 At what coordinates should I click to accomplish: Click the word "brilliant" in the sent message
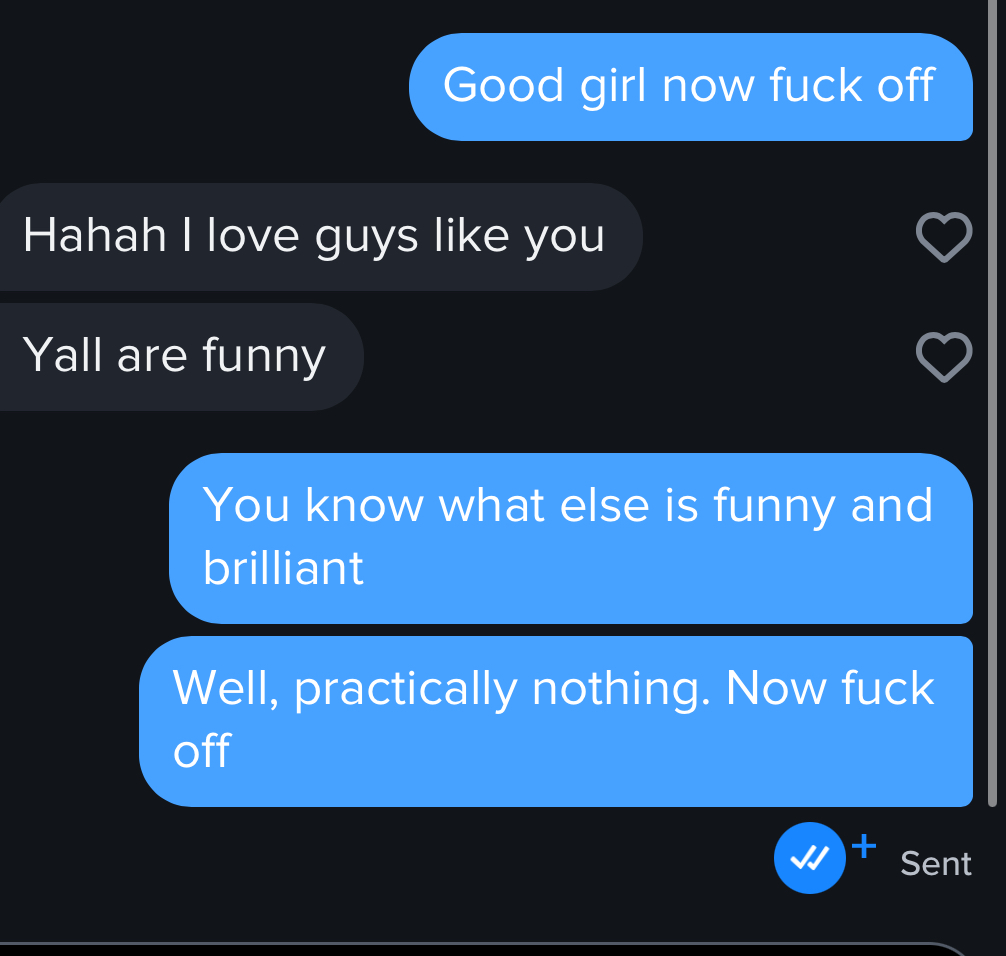[283, 568]
